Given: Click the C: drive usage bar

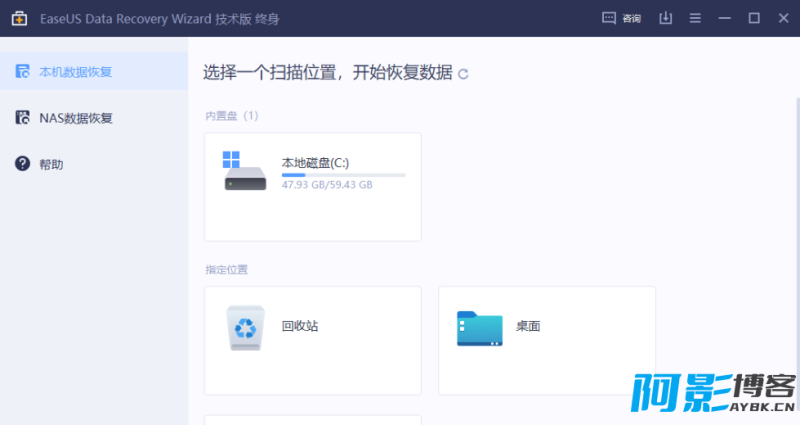Looking at the screenshot, I should click(343, 175).
